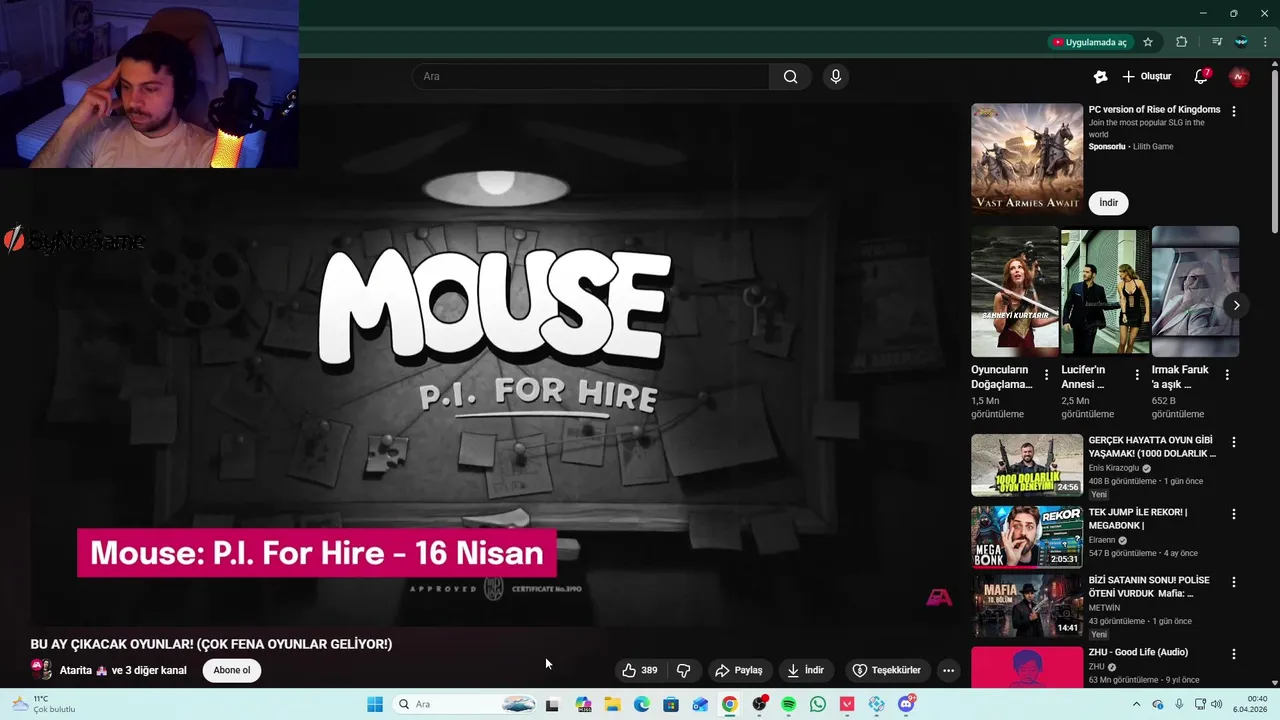Focus the Windows taskbar Ara search box
The image size is (1280, 720).
[x=466, y=704]
